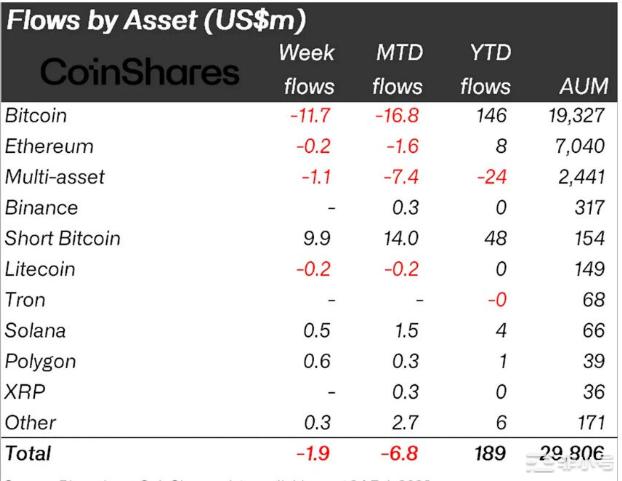Click the Total YTD flows value 189
The height and width of the screenshot is (481, 622).
489,454
